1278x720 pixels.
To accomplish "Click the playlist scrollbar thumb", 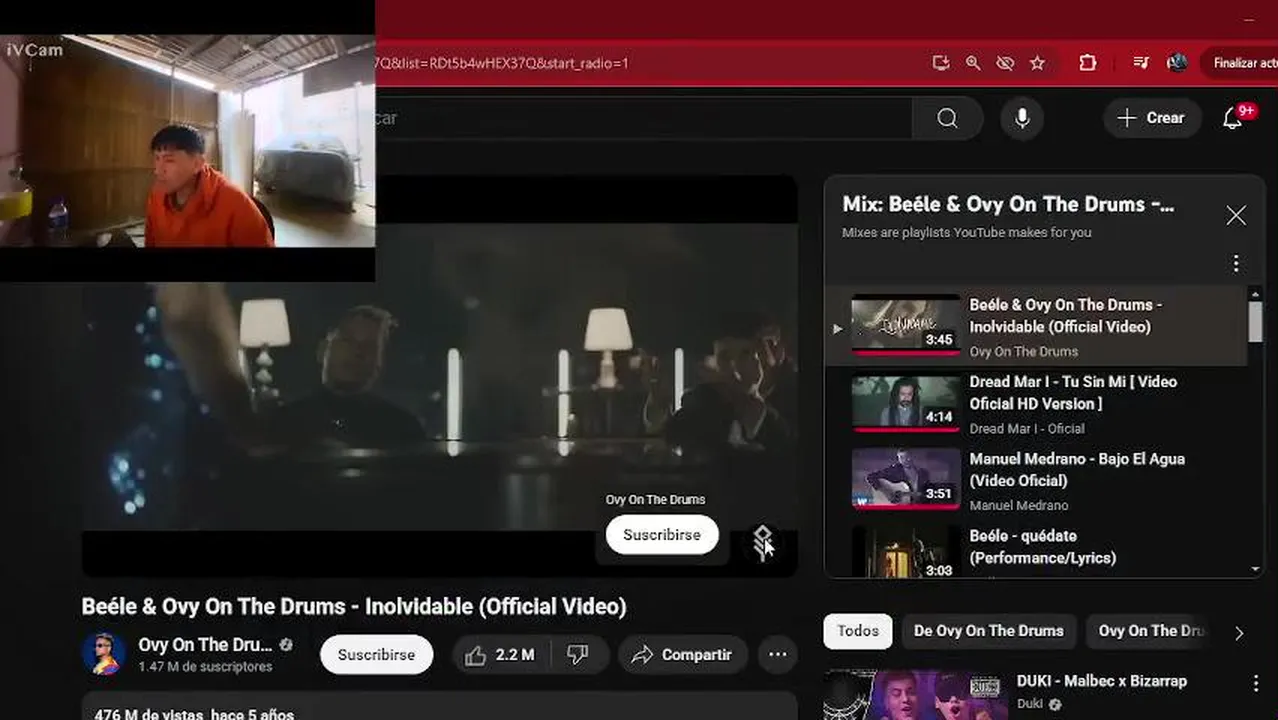I will point(1255,322).
